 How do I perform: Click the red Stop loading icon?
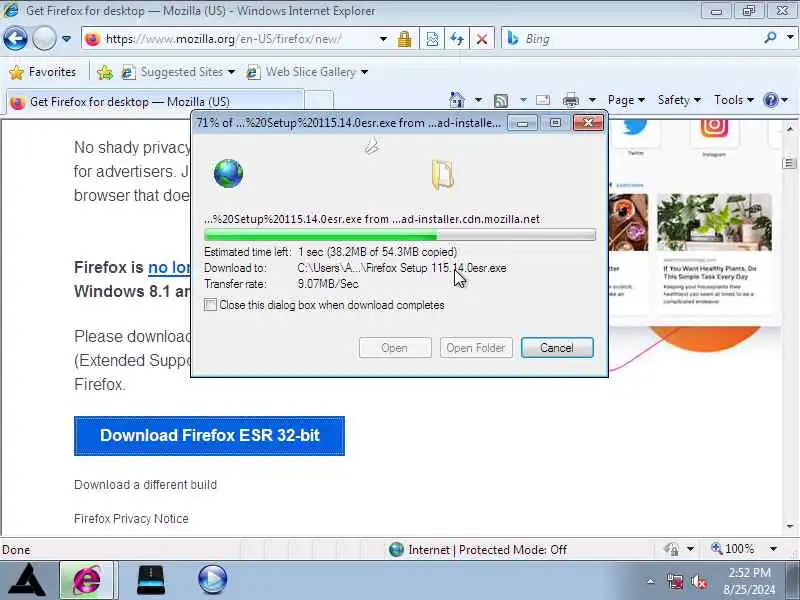[482, 39]
